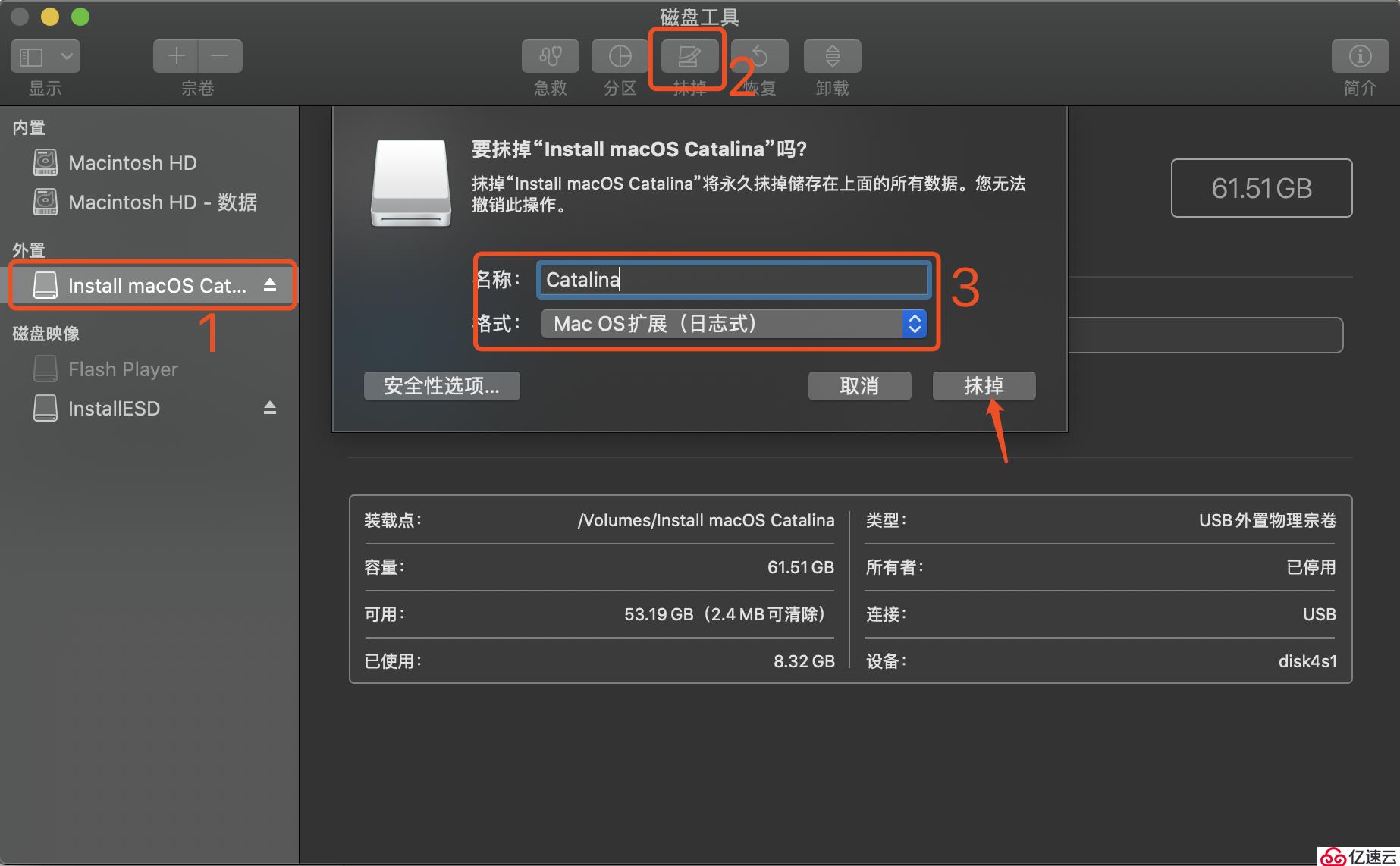
Task: Select Macintosh HD in the sidebar
Action: (133, 162)
